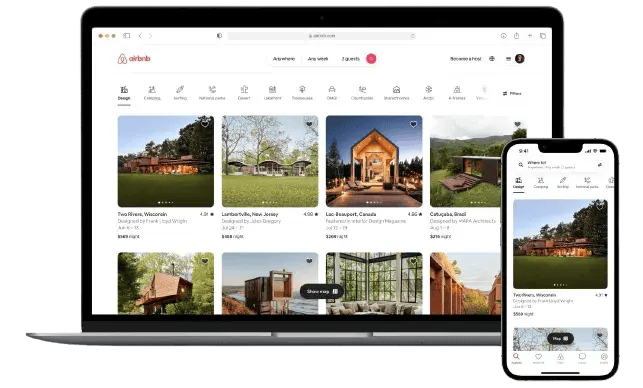Click the Catuçaba, Brazil listing title

(448, 214)
